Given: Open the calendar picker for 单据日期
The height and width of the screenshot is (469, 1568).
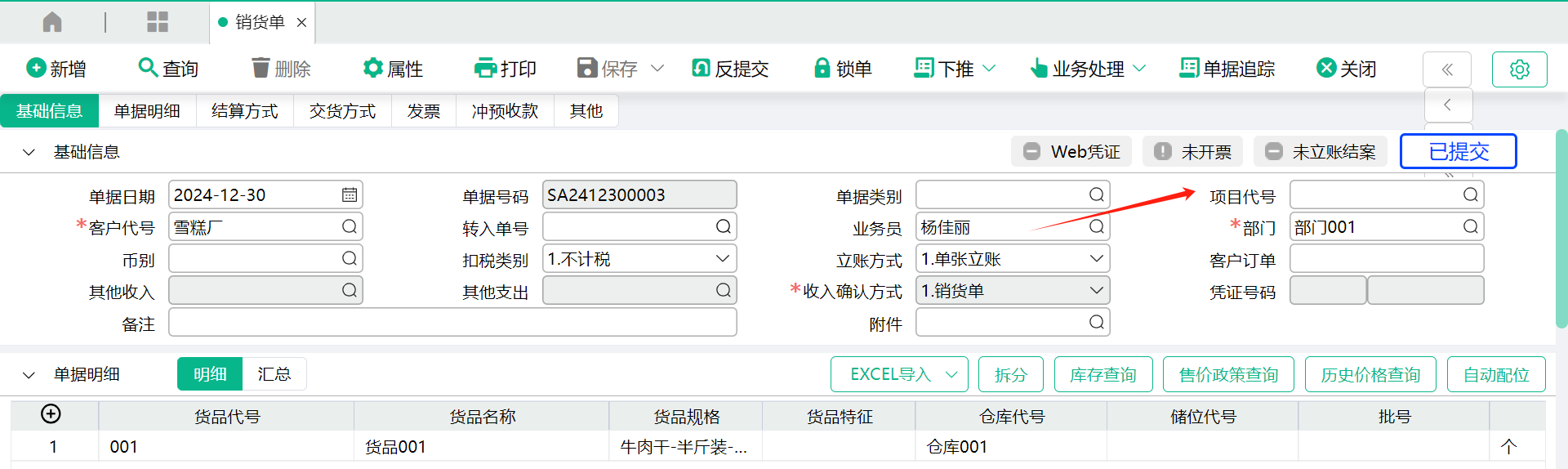Looking at the screenshot, I should (349, 195).
